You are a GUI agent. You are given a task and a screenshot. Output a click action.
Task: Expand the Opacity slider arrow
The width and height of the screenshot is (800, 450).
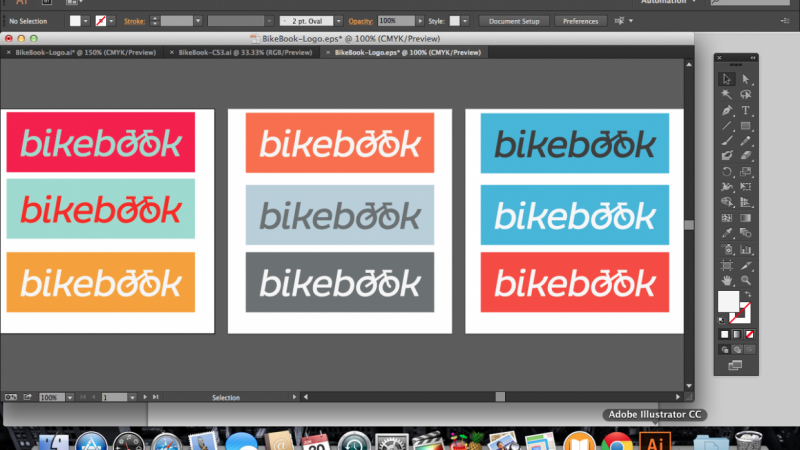pyautogui.click(x=420, y=21)
